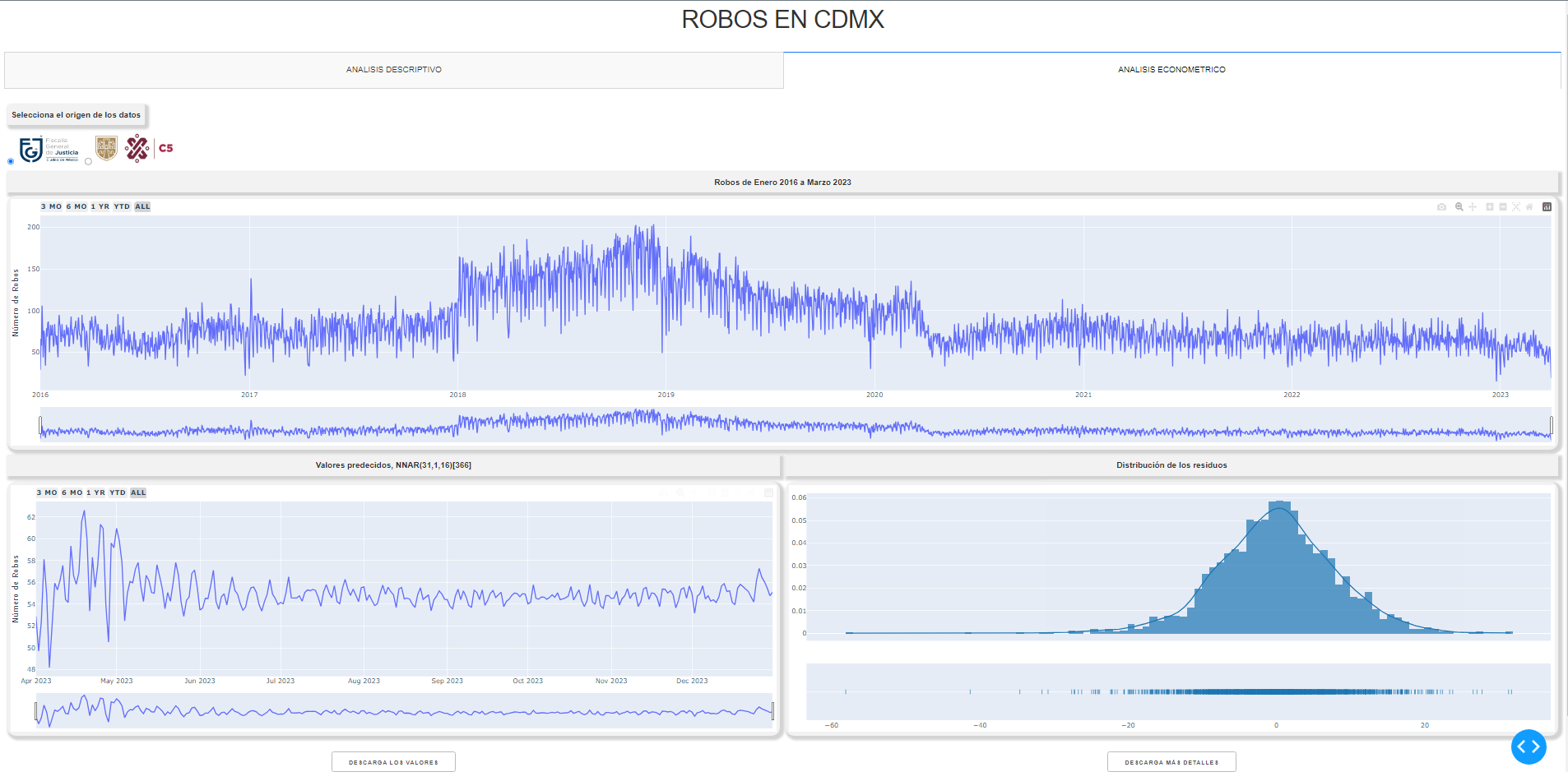Viewport: 1568px width, 772px height.
Task: Select the zoom magnifier tool on main chart
Action: point(1459,207)
